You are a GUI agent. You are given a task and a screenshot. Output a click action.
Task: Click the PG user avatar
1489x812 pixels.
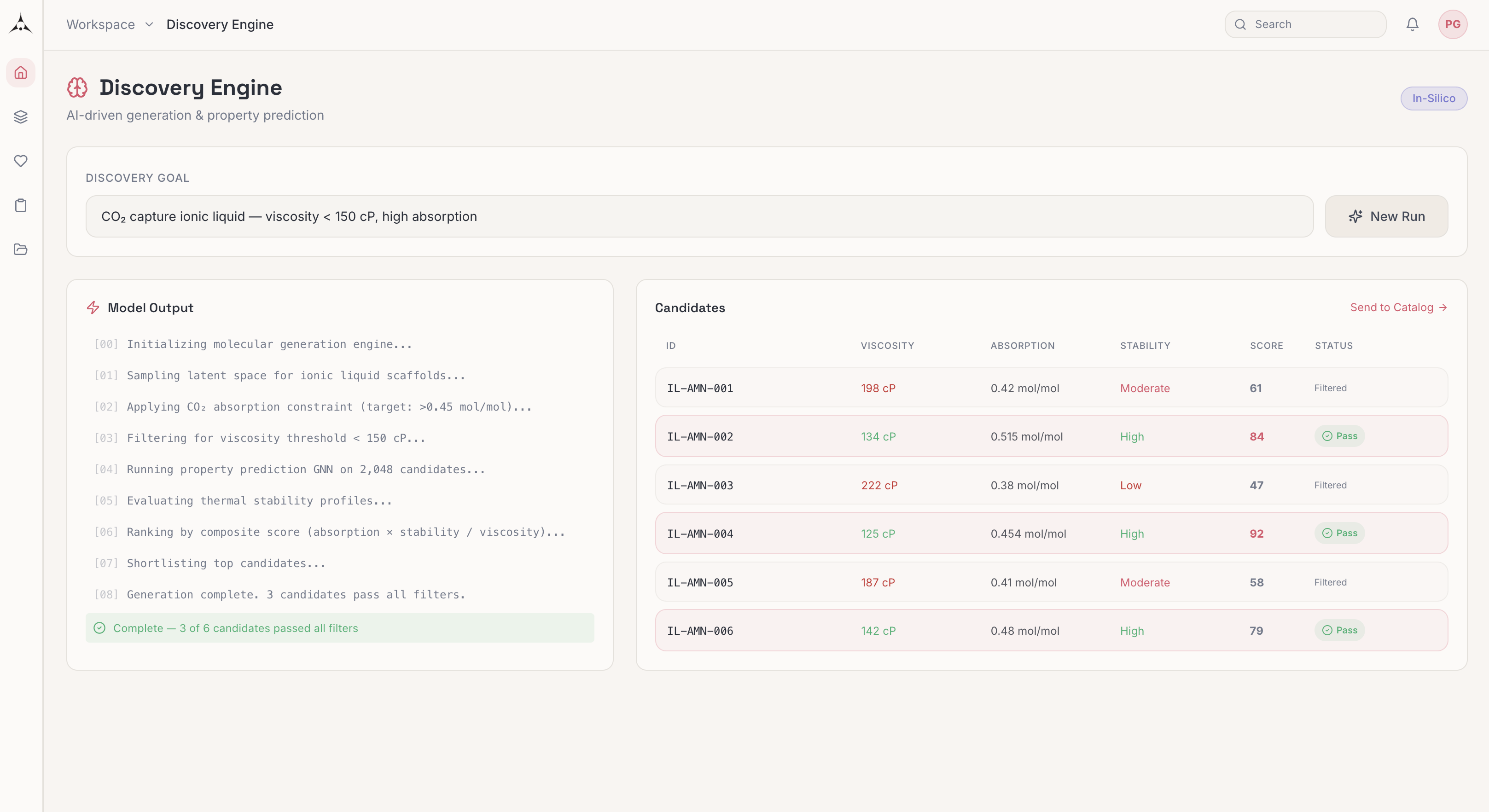click(x=1452, y=24)
